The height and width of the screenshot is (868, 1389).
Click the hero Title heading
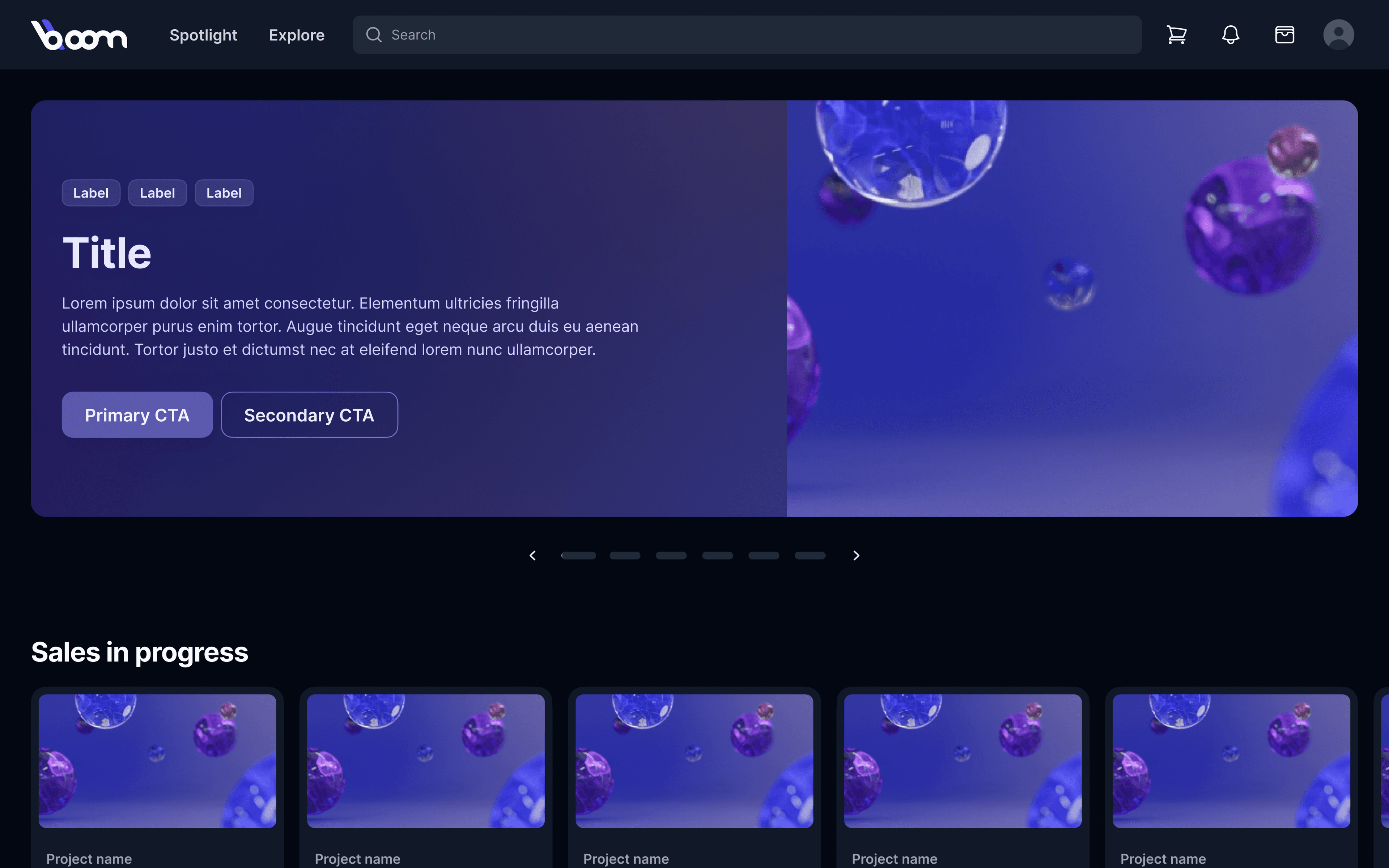[x=107, y=253]
